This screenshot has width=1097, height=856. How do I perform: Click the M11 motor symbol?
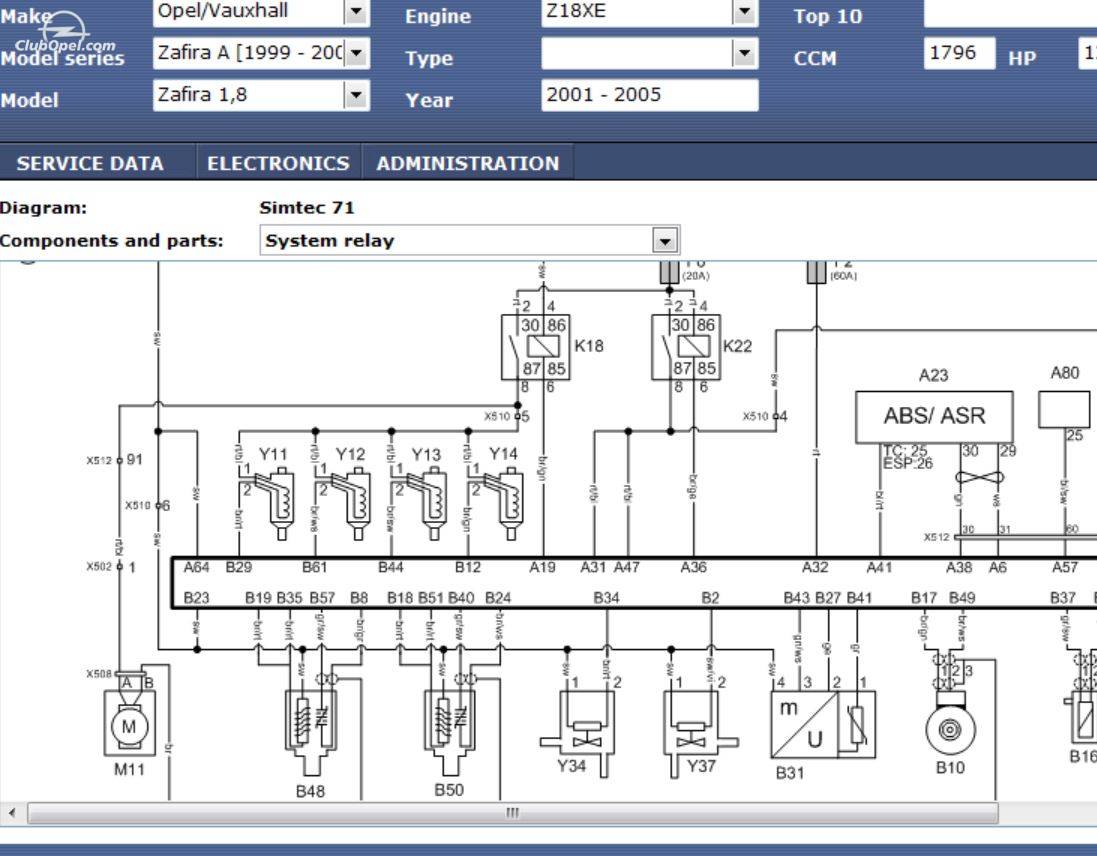click(x=129, y=723)
